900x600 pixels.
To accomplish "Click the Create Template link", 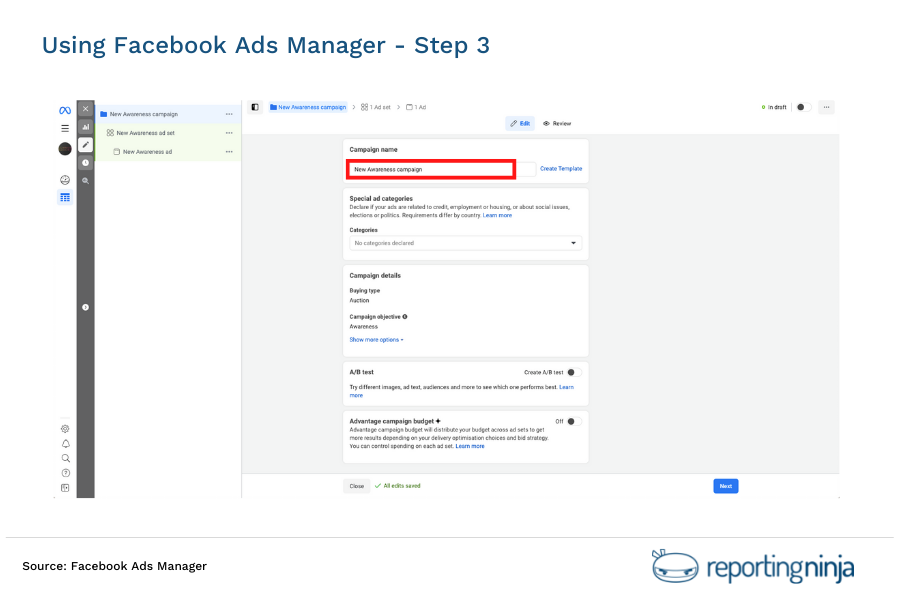I will click(x=561, y=168).
